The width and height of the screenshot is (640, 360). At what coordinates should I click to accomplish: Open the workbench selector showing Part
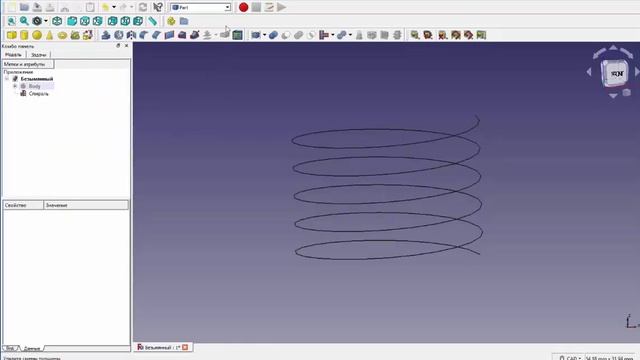[x=200, y=7]
